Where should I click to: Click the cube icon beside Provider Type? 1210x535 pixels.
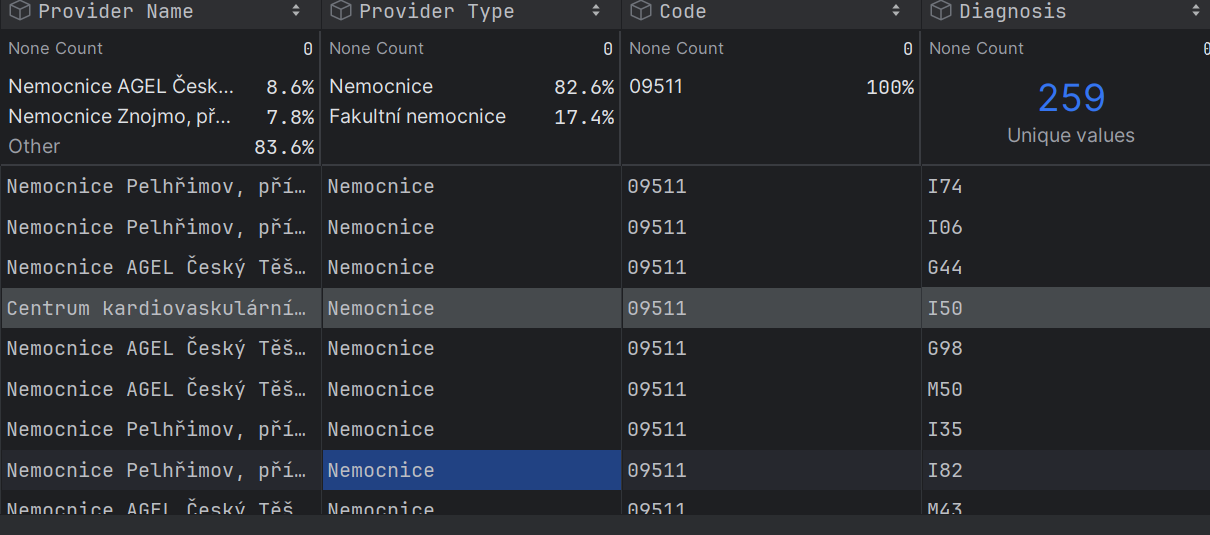340,12
